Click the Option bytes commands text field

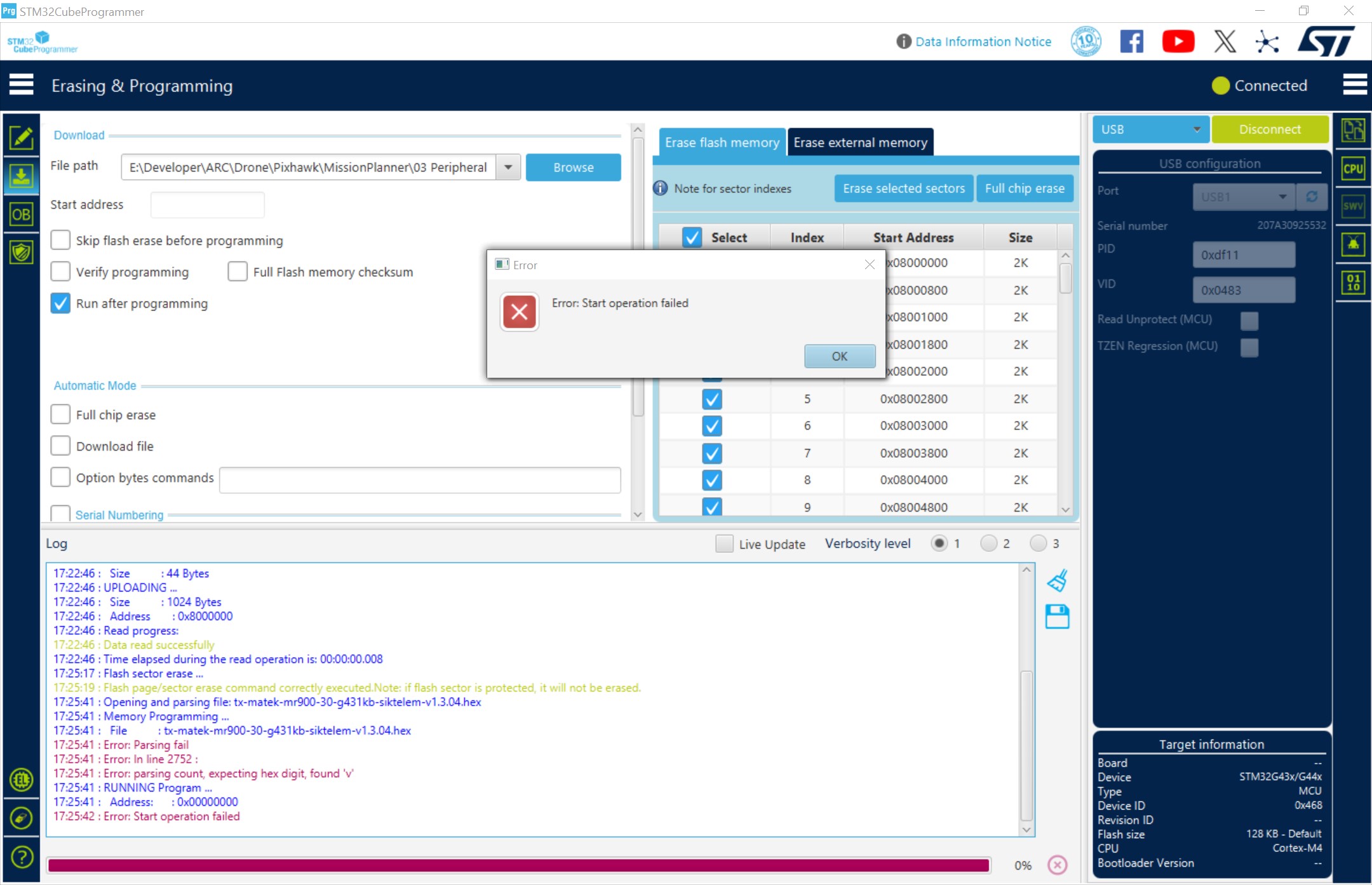420,480
